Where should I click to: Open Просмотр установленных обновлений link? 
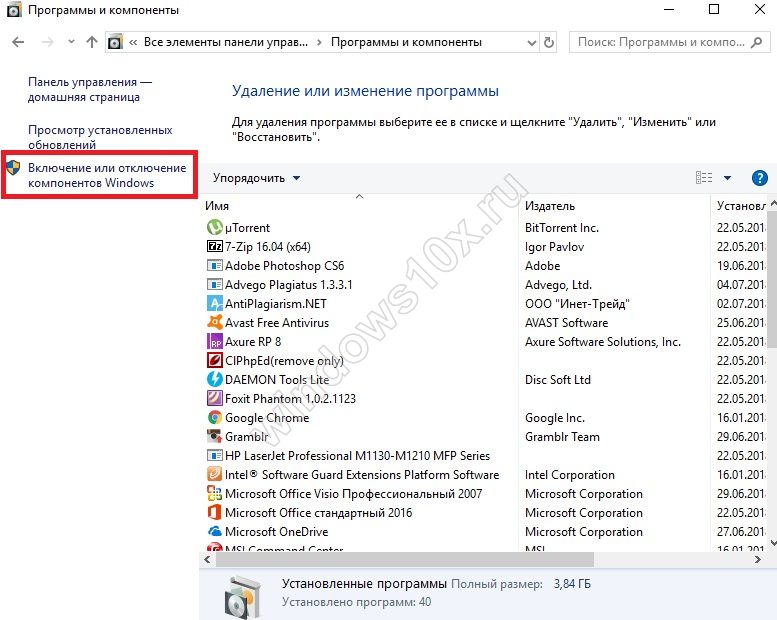click(100, 137)
